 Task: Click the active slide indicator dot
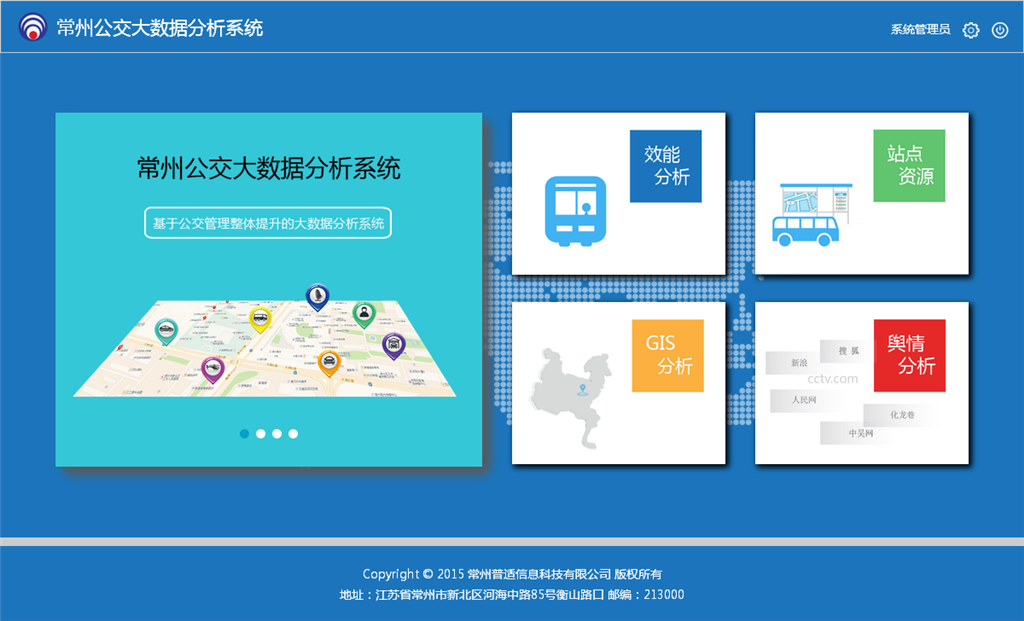[244, 433]
